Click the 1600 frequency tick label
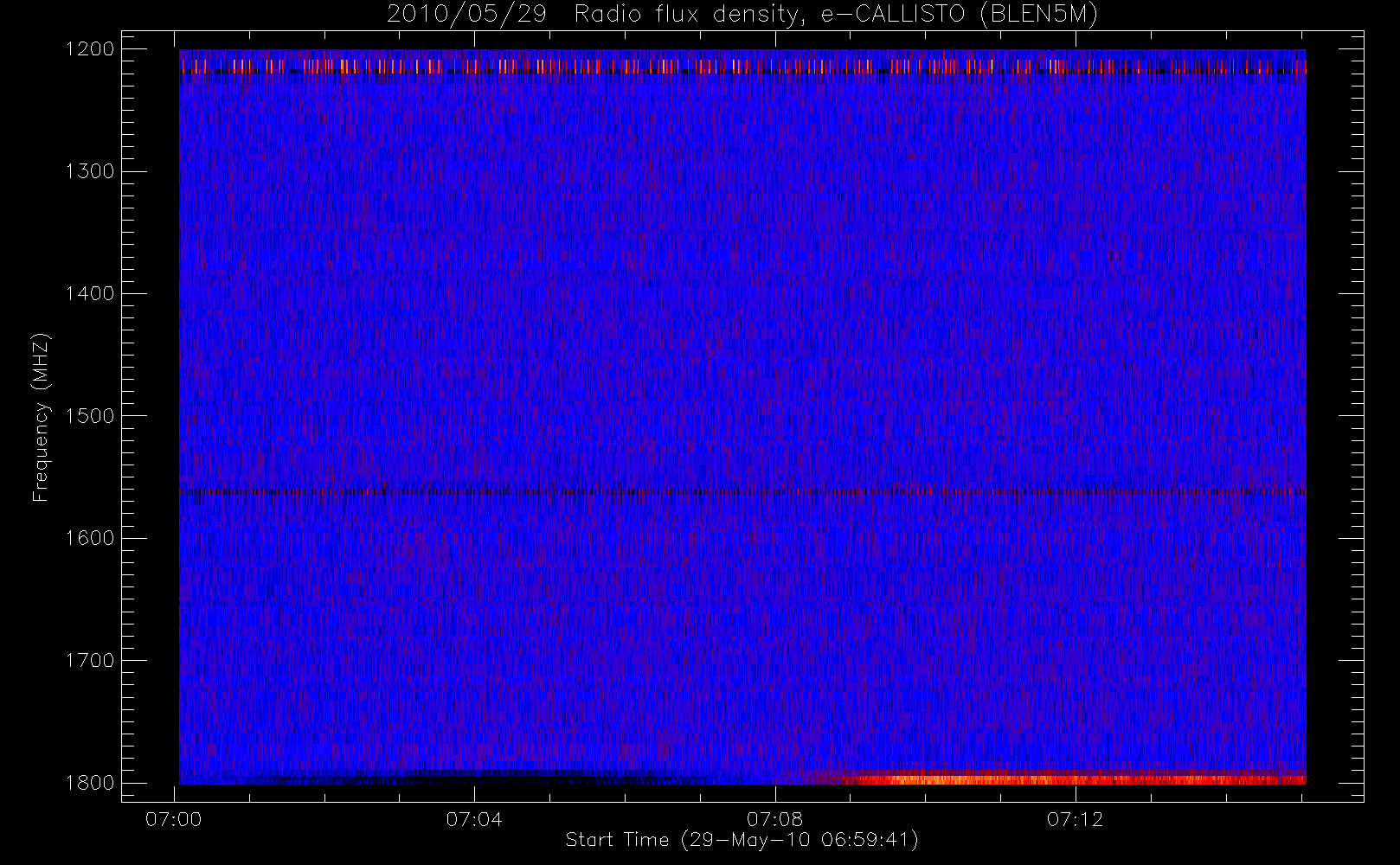Viewport: 1400px width, 865px height. coord(90,538)
